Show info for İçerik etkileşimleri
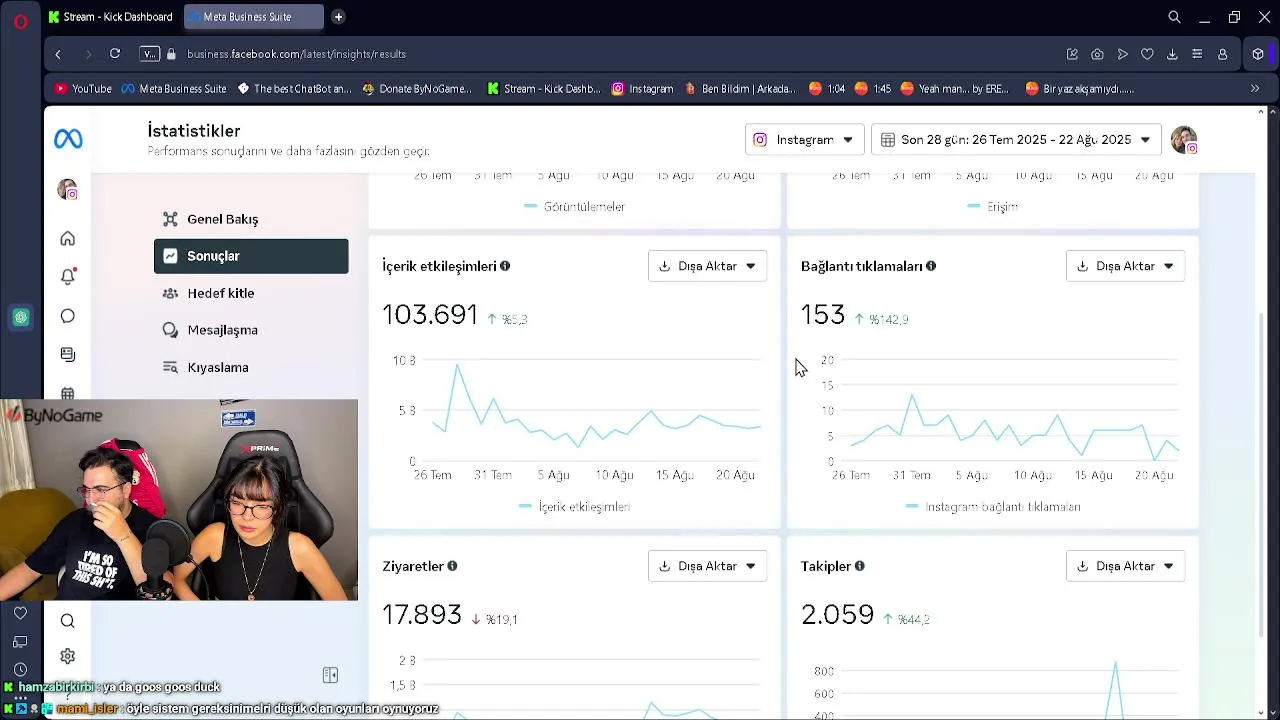The height and width of the screenshot is (720, 1280). (505, 266)
